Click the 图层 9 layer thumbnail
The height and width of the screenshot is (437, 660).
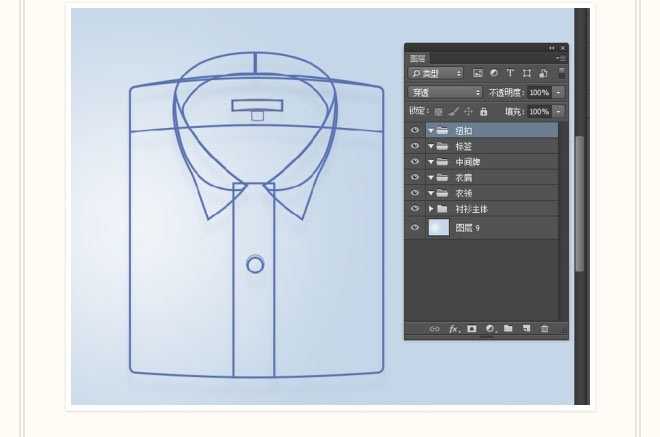(x=438, y=228)
